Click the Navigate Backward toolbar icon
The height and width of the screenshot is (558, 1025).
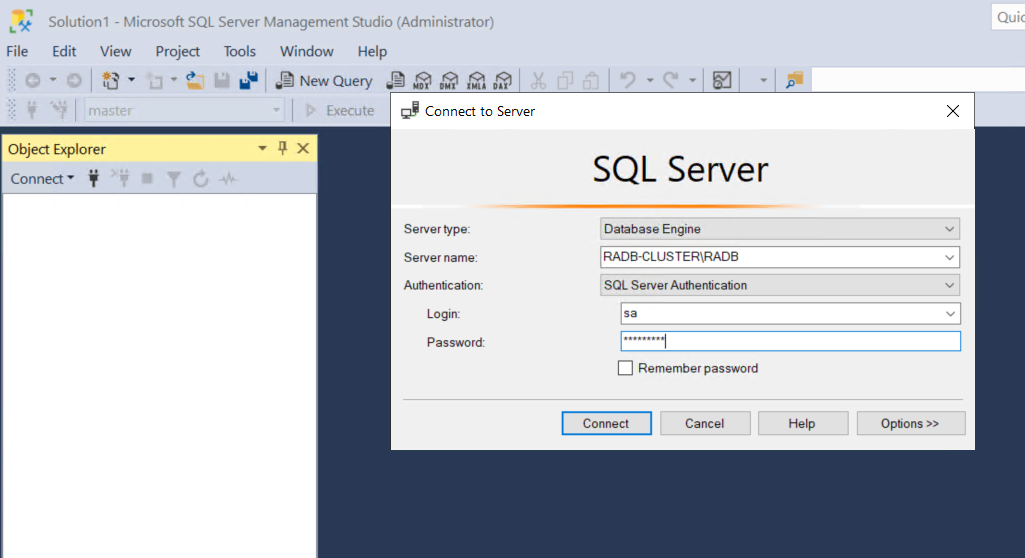[x=33, y=80]
